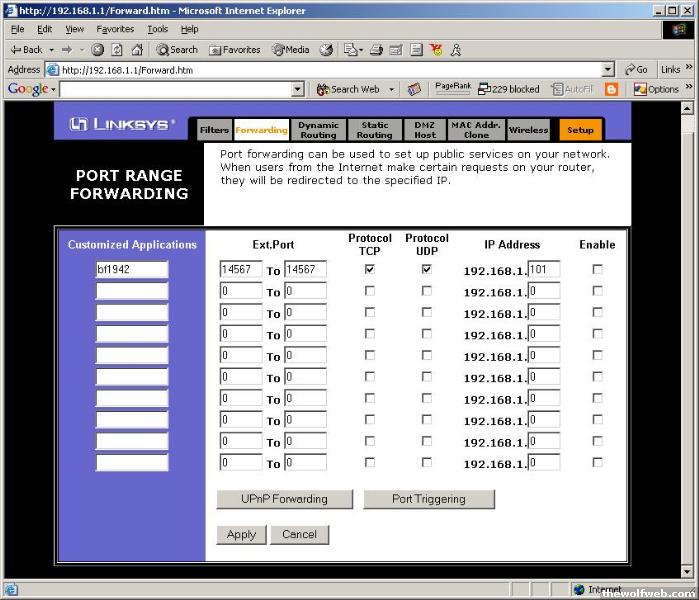Open the Back button history dropdown arrow

coord(52,49)
